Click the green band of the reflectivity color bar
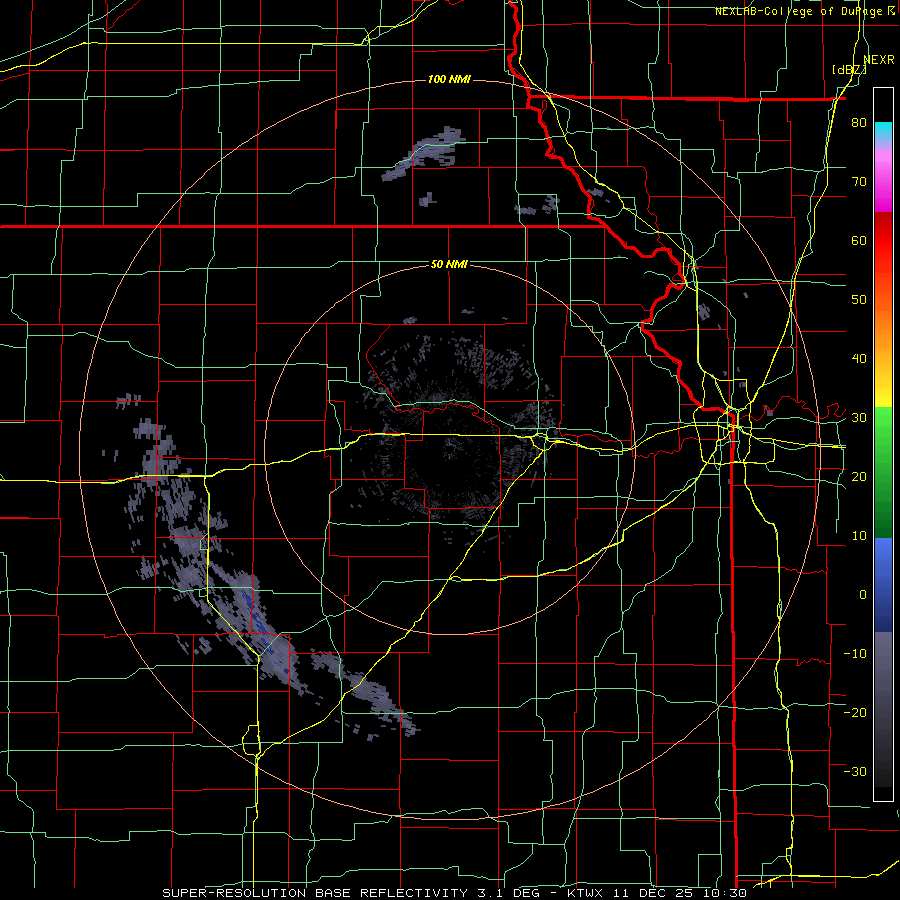900x900 pixels. pyautogui.click(x=883, y=472)
